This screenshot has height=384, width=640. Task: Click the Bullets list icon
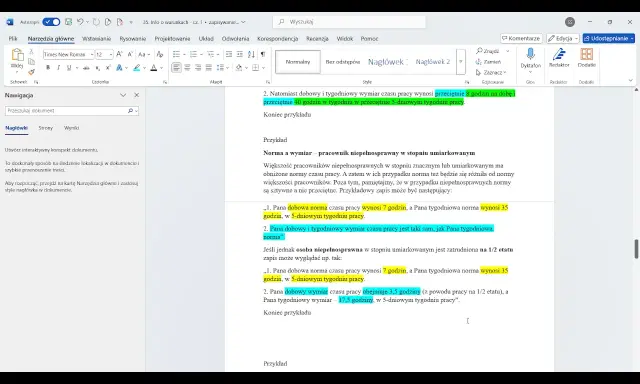tap(176, 54)
